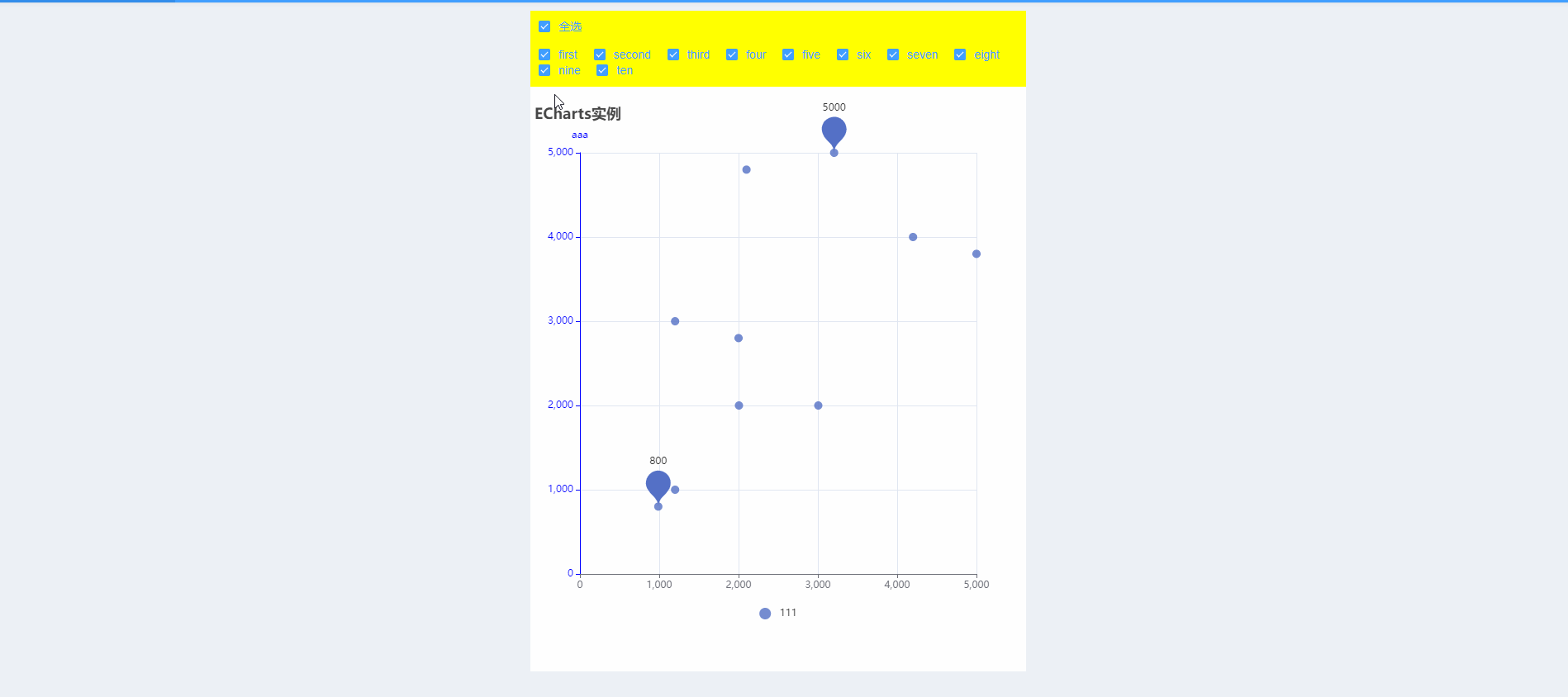Click the scatter point at x 2,000 y 2,000

pyautogui.click(x=739, y=405)
